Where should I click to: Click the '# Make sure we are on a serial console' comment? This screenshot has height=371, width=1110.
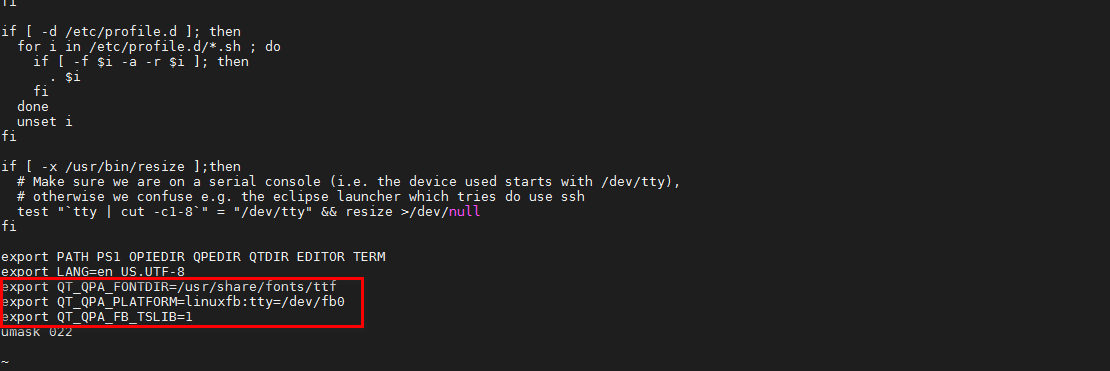(349, 182)
